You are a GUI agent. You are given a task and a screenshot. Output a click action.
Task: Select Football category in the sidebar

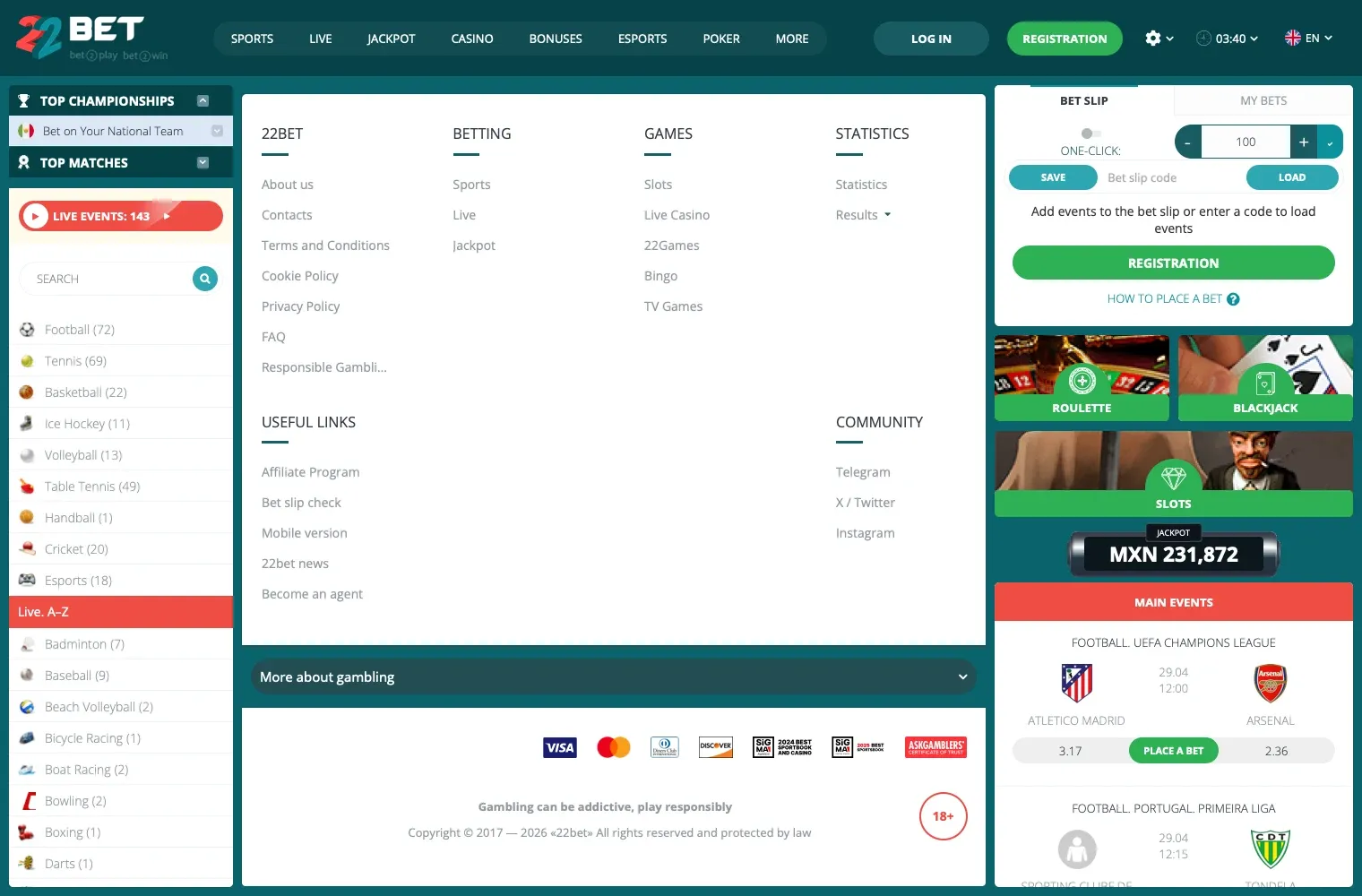click(67, 329)
